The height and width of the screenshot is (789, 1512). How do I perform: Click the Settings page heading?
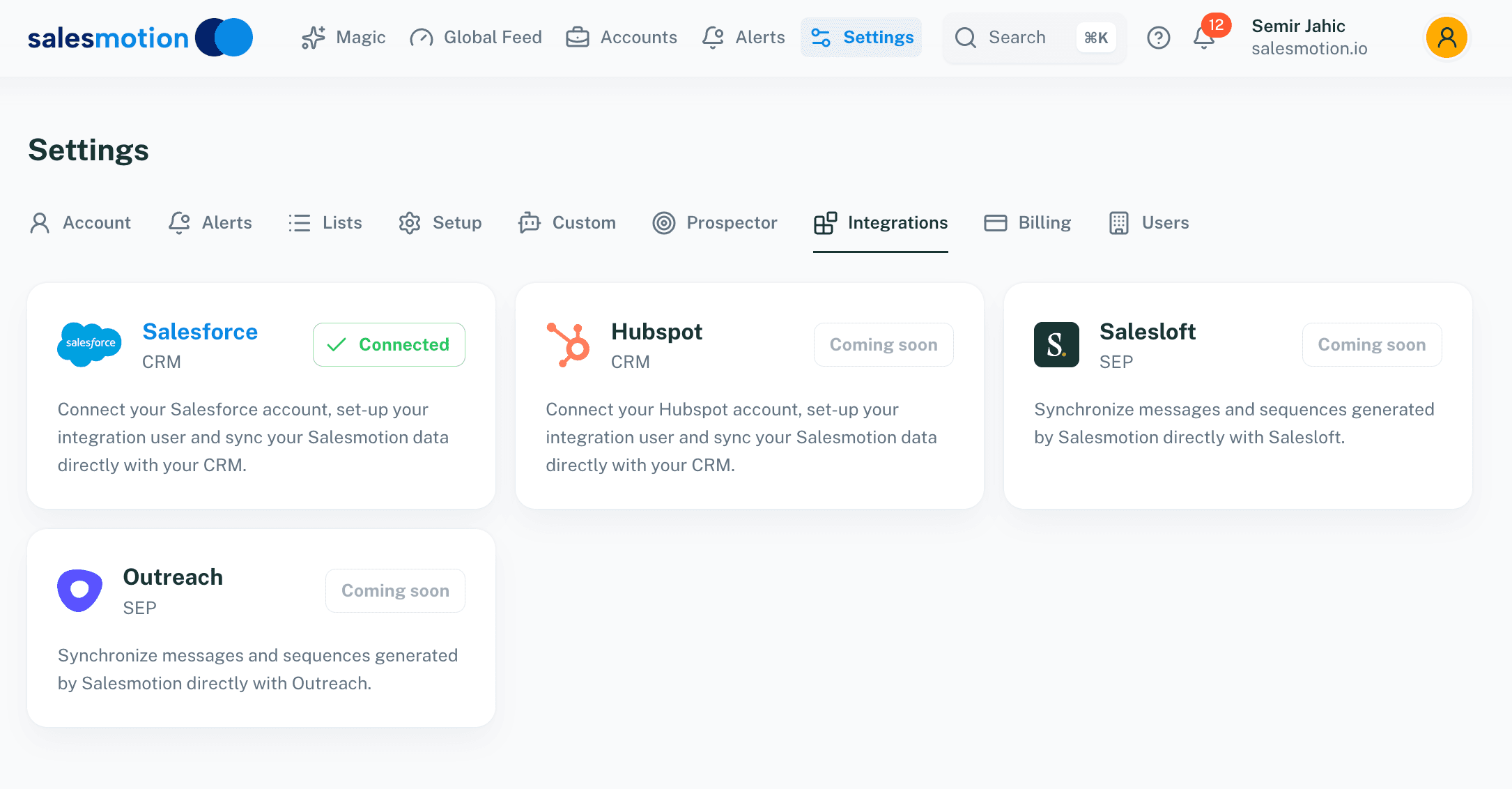[x=88, y=150]
